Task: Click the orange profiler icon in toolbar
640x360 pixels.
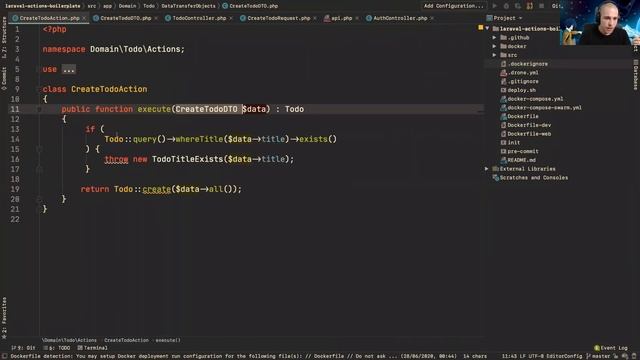Action: tap(530, 6)
